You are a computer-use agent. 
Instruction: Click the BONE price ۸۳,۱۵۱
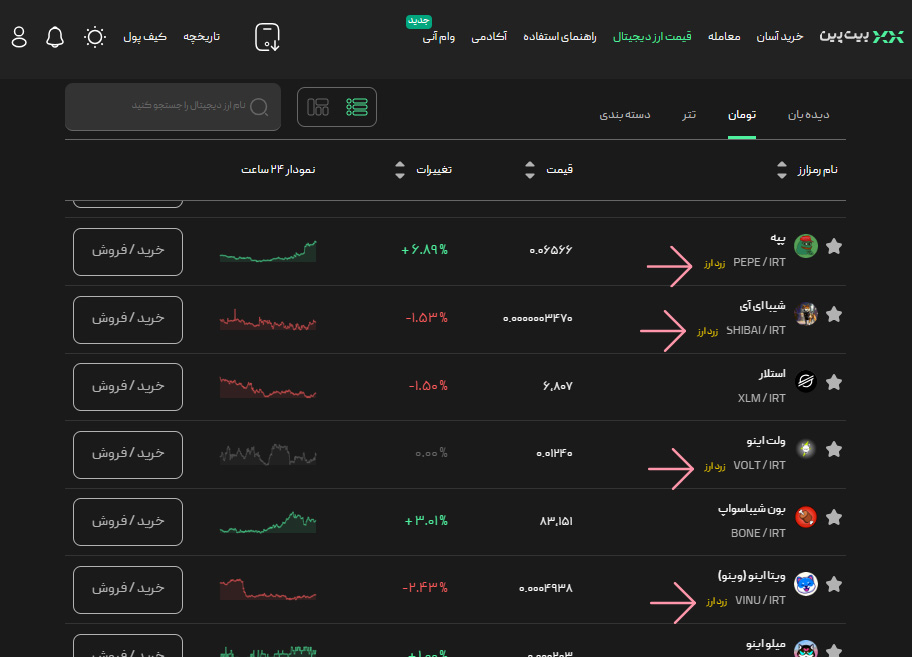tap(556, 522)
